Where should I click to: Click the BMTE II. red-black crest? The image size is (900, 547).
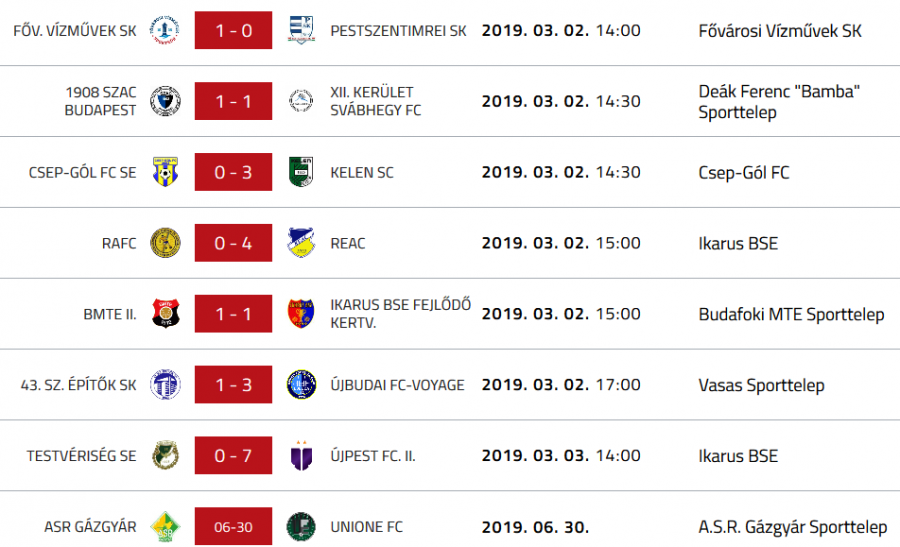tap(165, 314)
